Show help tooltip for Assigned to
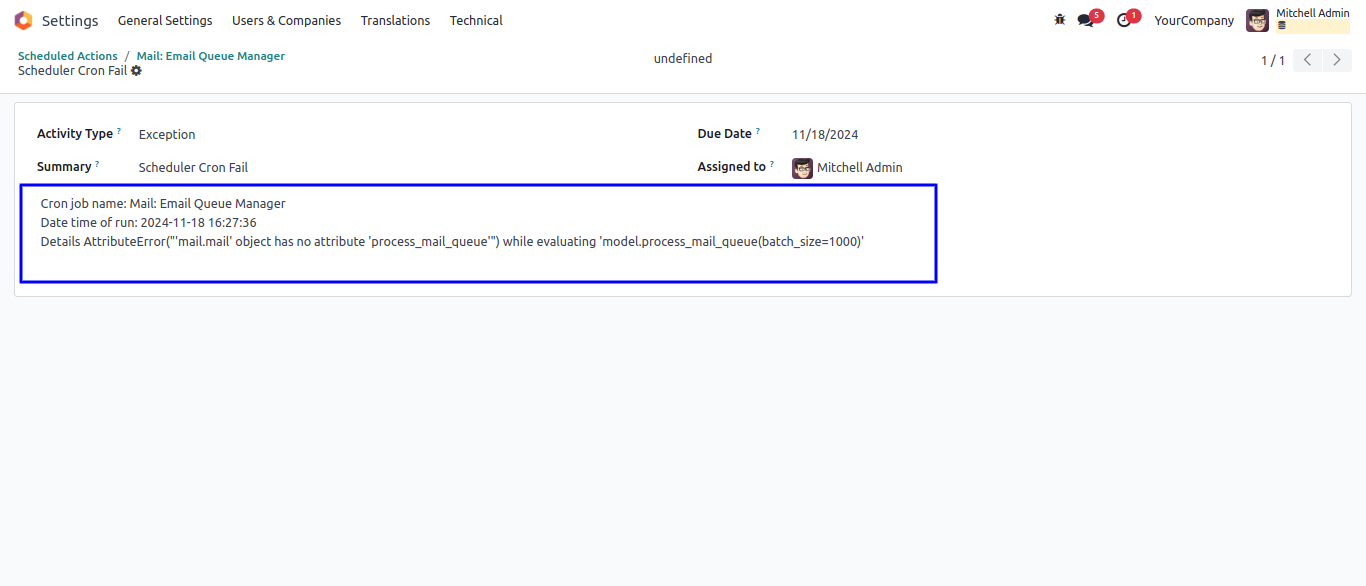This screenshot has width=1366, height=586. pos(772,164)
